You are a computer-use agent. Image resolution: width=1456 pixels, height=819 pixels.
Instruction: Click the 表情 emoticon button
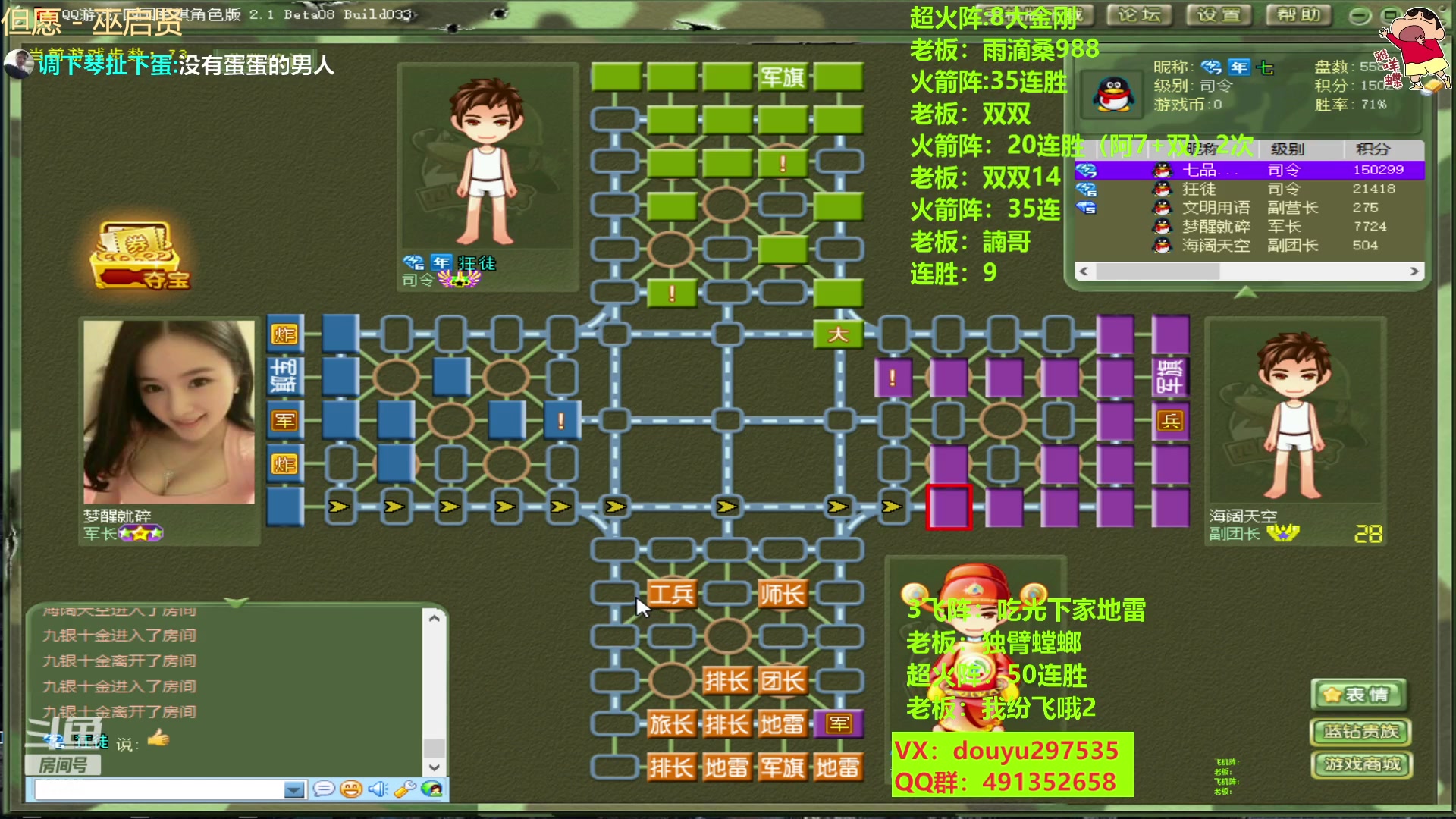click(x=1359, y=695)
